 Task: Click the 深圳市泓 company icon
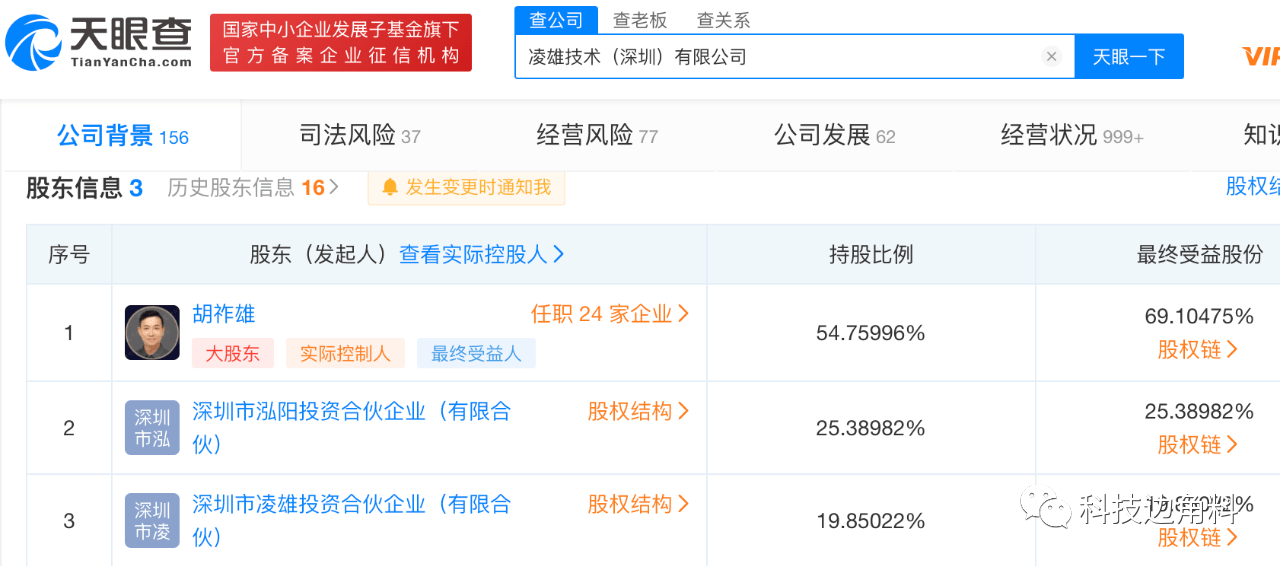click(x=152, y=428)
